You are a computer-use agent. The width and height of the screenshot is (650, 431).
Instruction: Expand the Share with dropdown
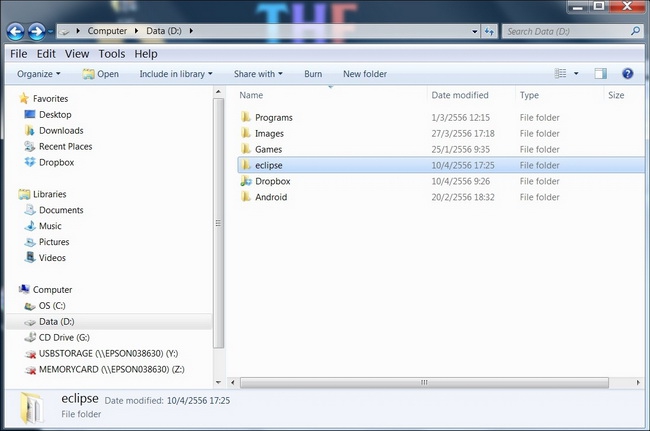(258, 74)
